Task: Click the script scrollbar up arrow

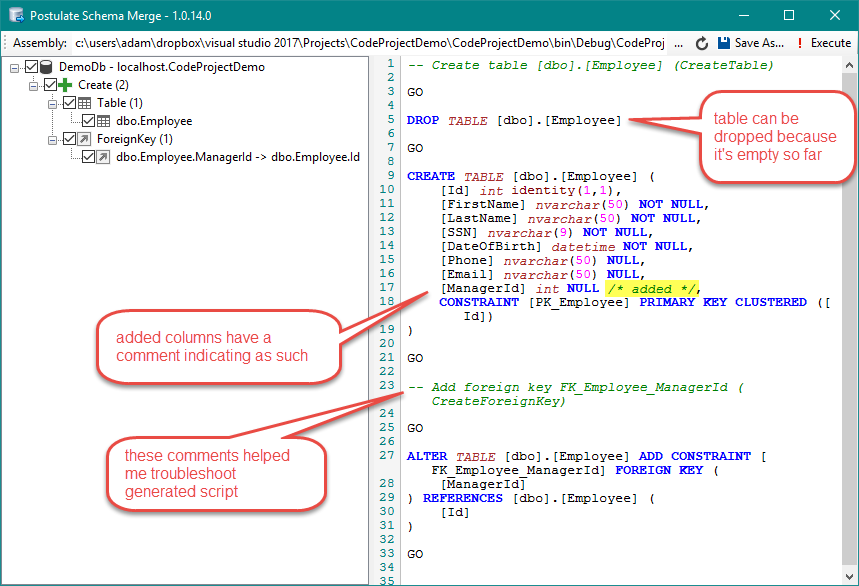Action: (x=849, y=65)
